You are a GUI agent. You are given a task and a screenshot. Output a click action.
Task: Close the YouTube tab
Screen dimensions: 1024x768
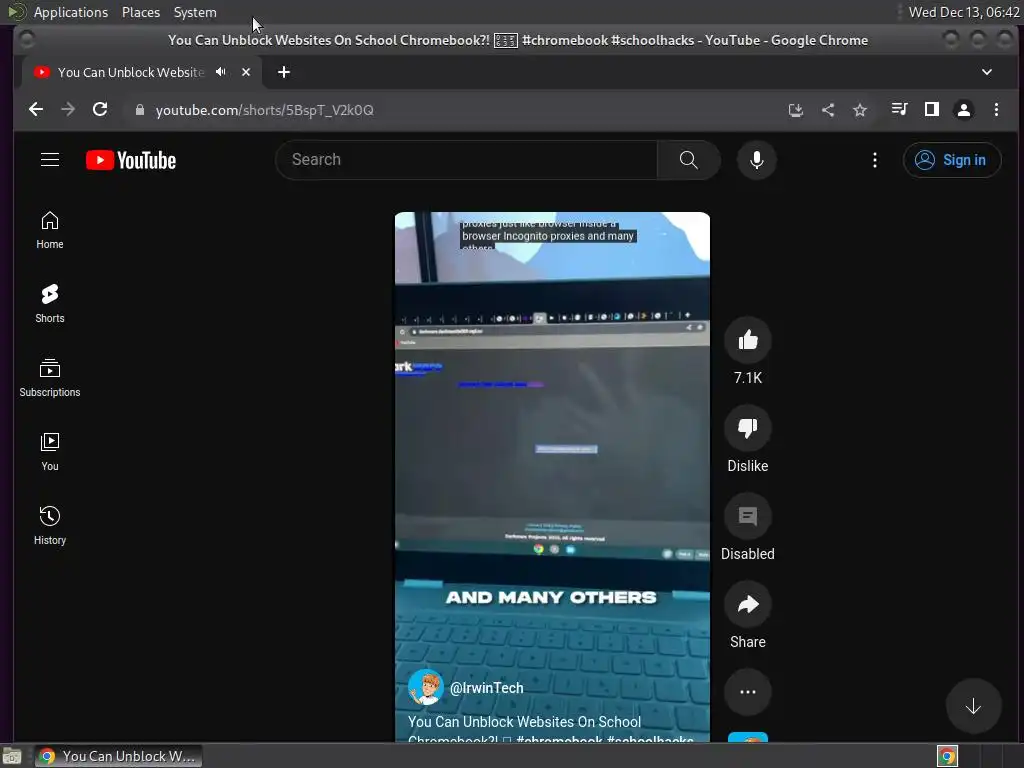(x=246, y=72)
